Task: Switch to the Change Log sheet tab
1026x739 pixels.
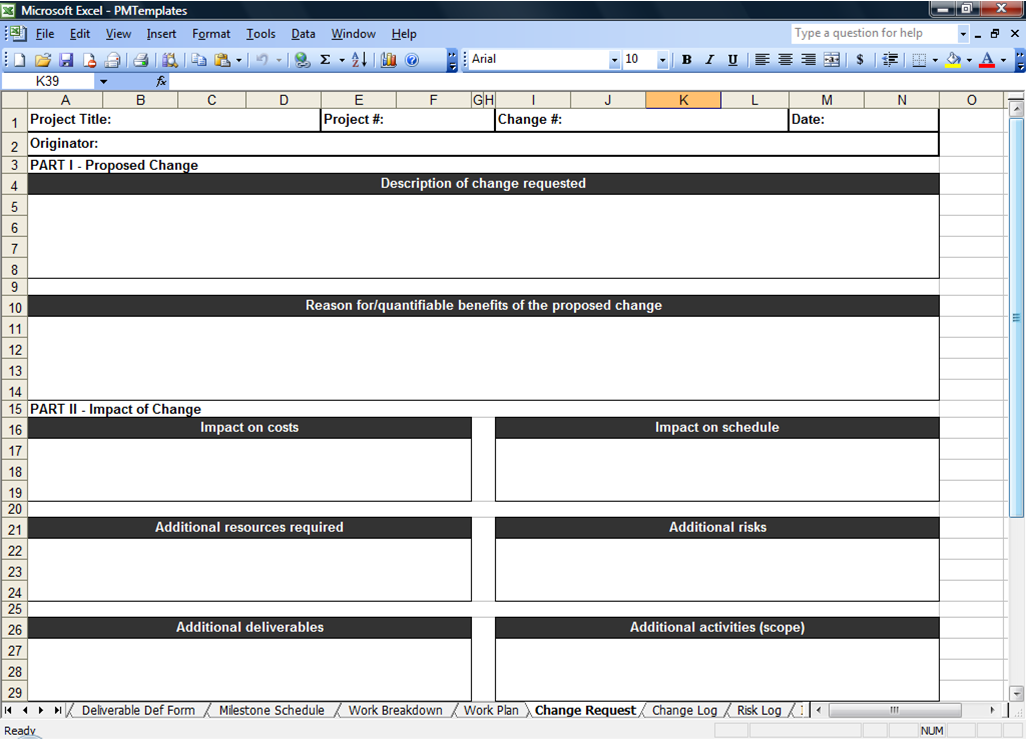Action: click(684, 710)
